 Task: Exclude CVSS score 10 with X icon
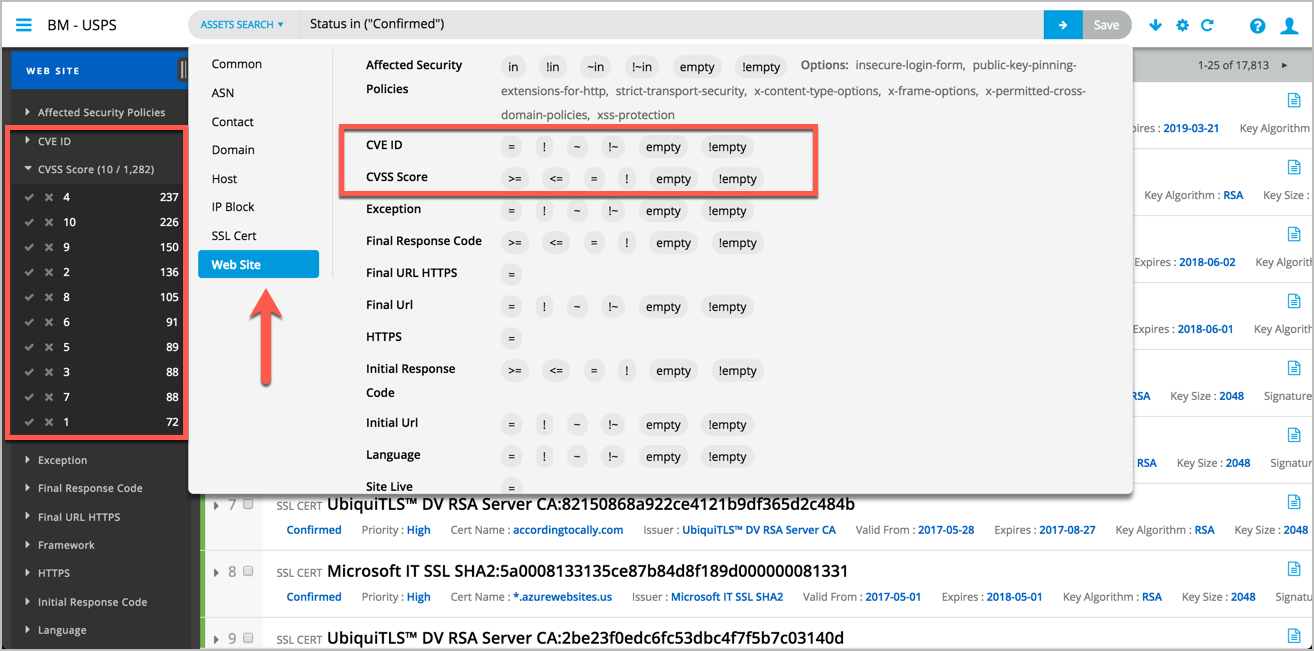(x=48, y=222)
